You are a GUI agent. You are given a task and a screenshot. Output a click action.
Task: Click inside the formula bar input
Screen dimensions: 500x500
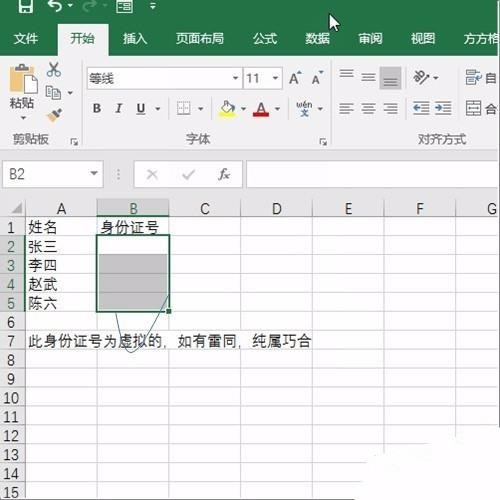pyautogui.click(x=372, y=174)
